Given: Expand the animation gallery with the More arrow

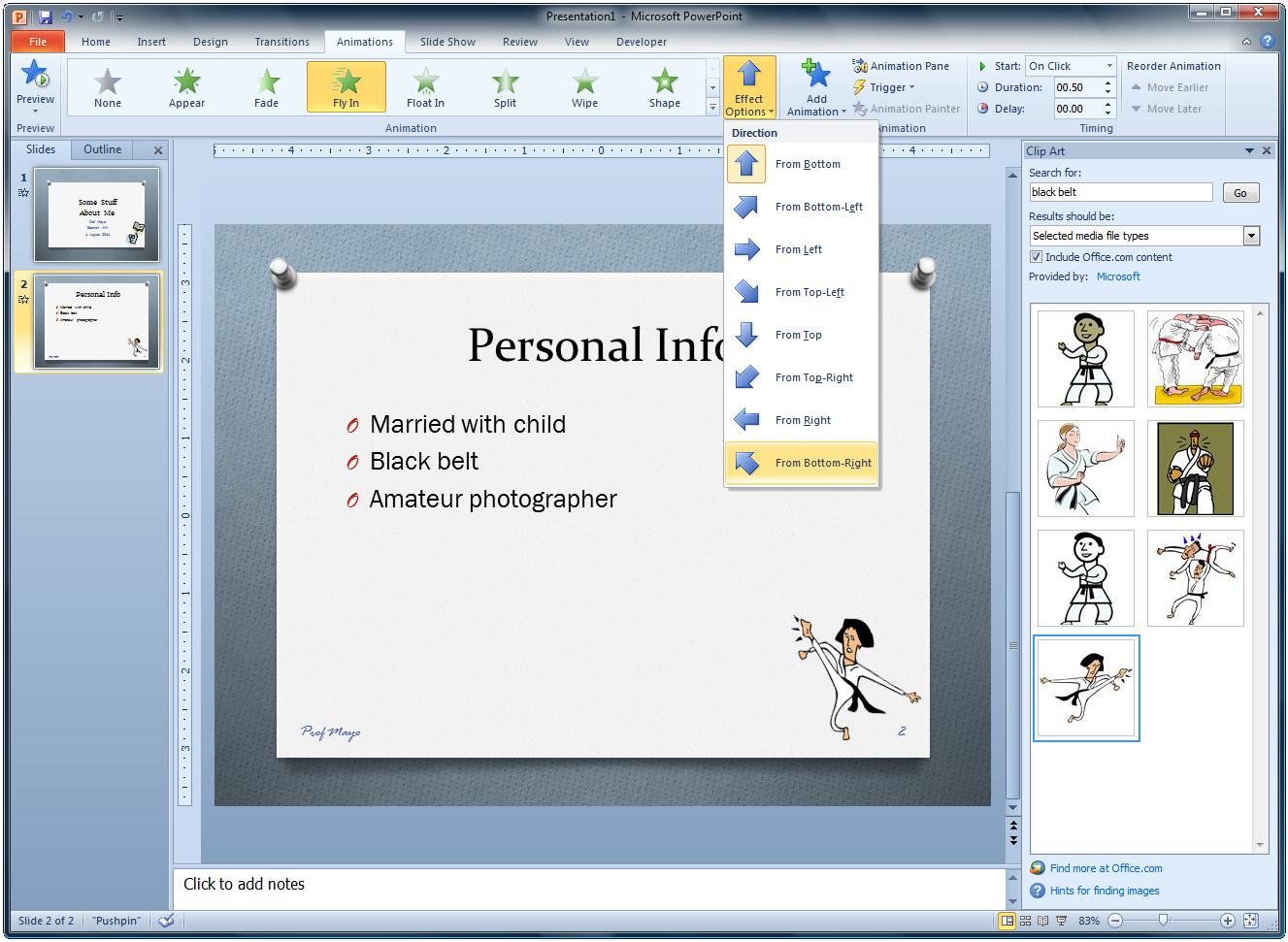Looking at the screenshot, I should [x=712, y=108].
